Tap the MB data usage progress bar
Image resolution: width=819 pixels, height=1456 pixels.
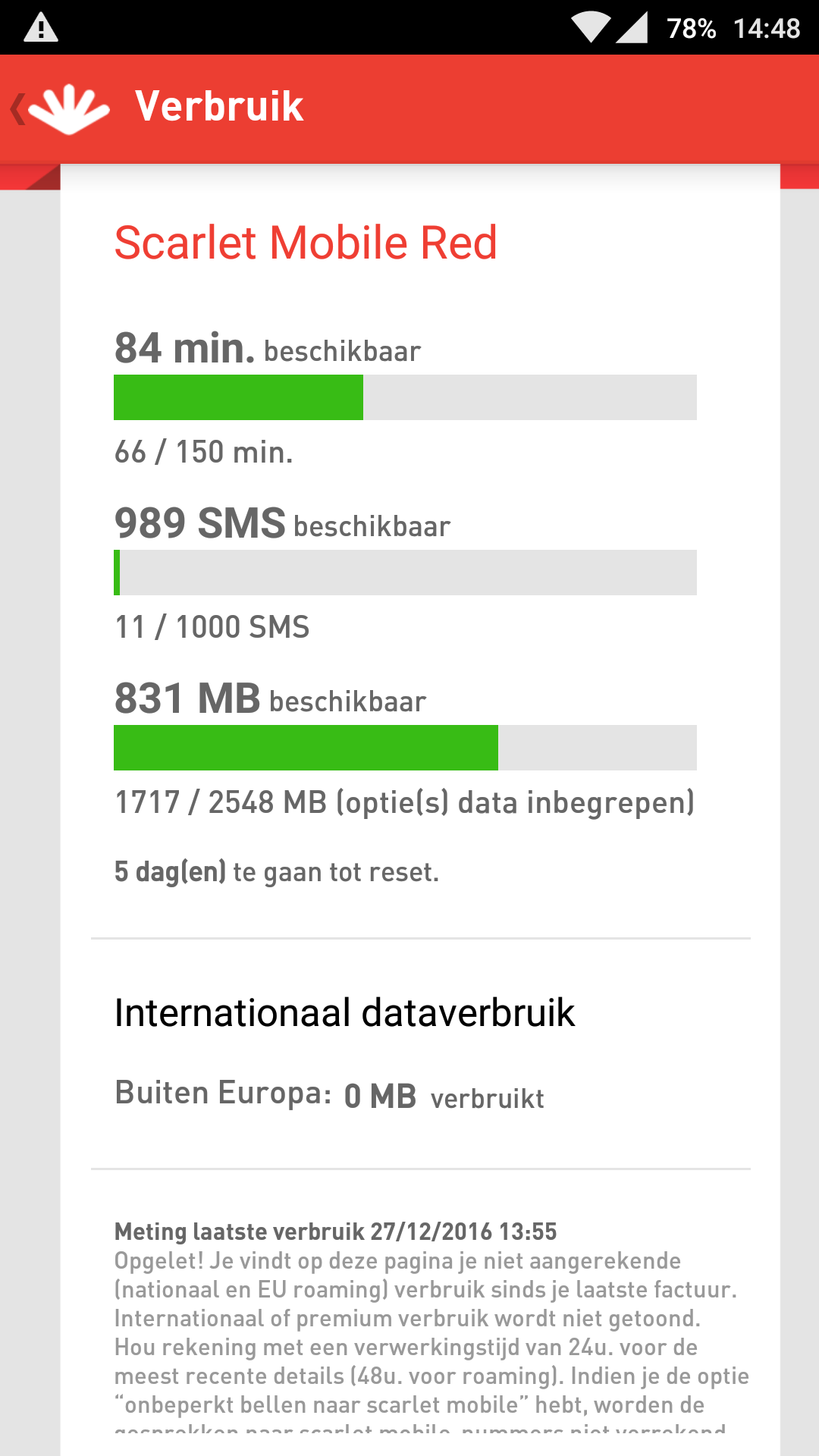(405, 748)
